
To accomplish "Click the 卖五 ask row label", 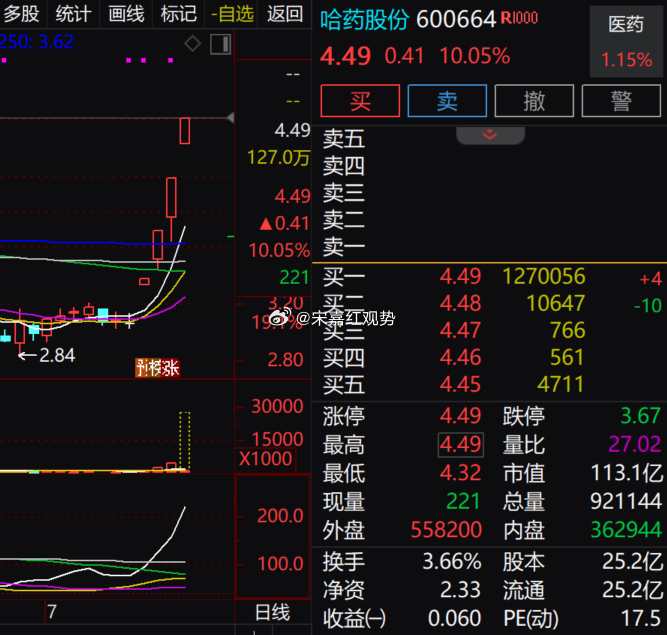I will coord(344,139).
